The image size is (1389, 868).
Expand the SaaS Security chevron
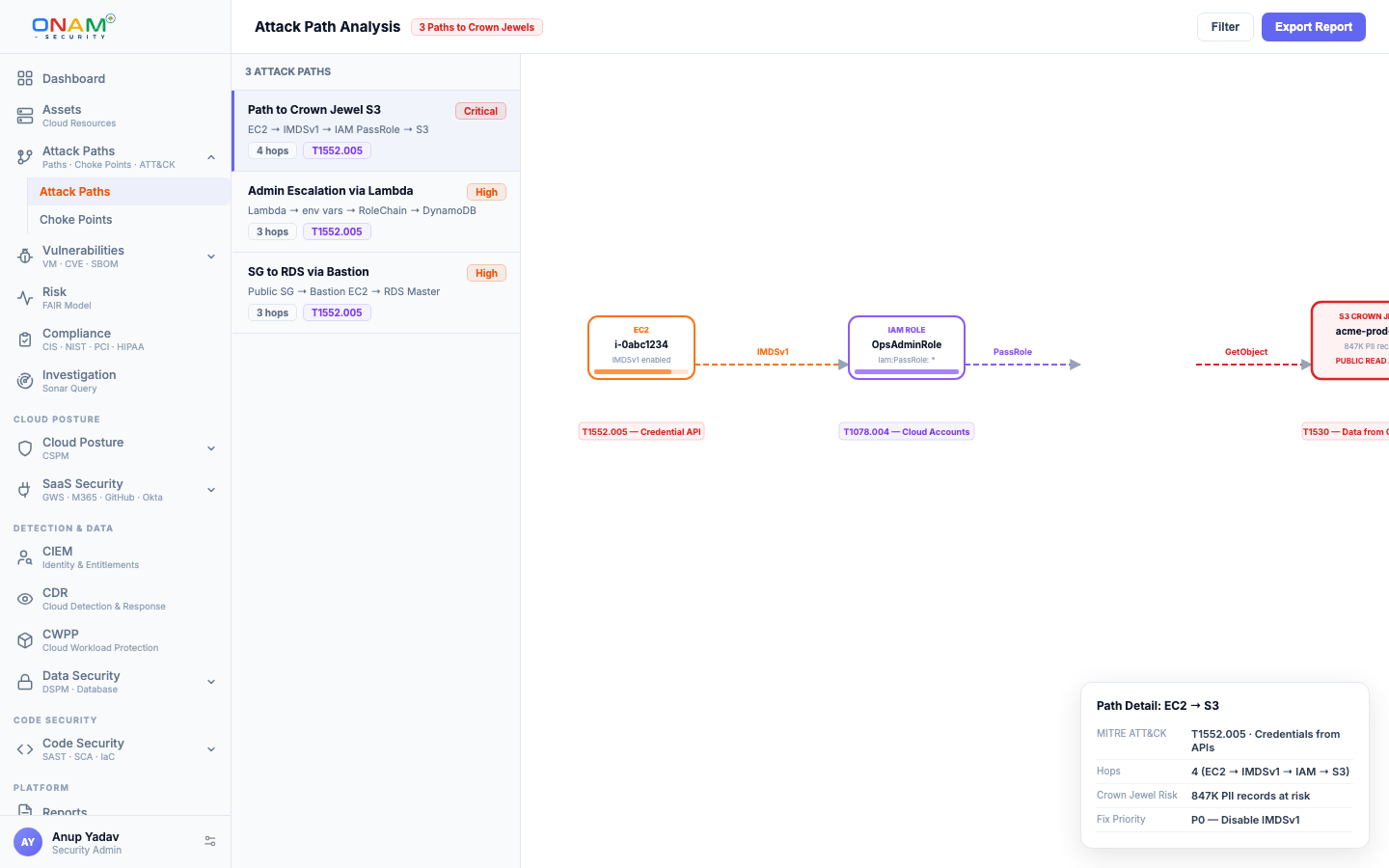pyautogui.click(x=211, y=490)
